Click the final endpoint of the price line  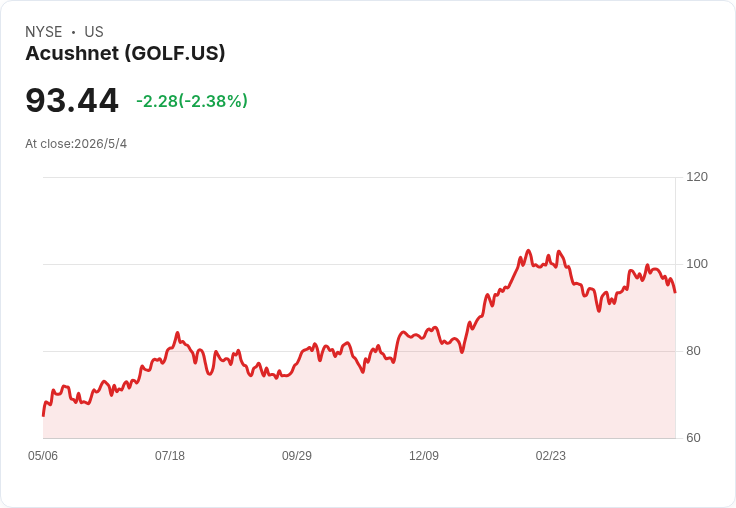pyautogui.click(x=675, y=292)
